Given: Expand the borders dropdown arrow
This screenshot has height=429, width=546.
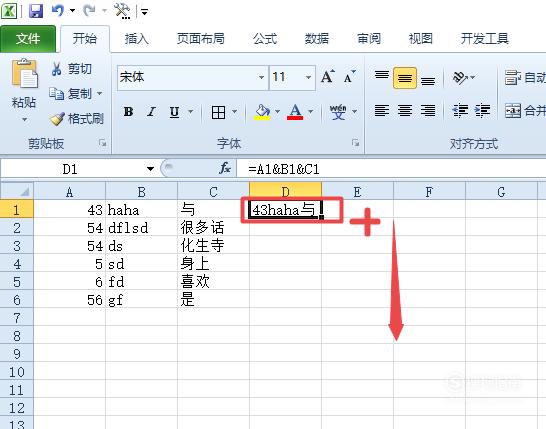Looking at the screenshot, I should pos(234,112).
